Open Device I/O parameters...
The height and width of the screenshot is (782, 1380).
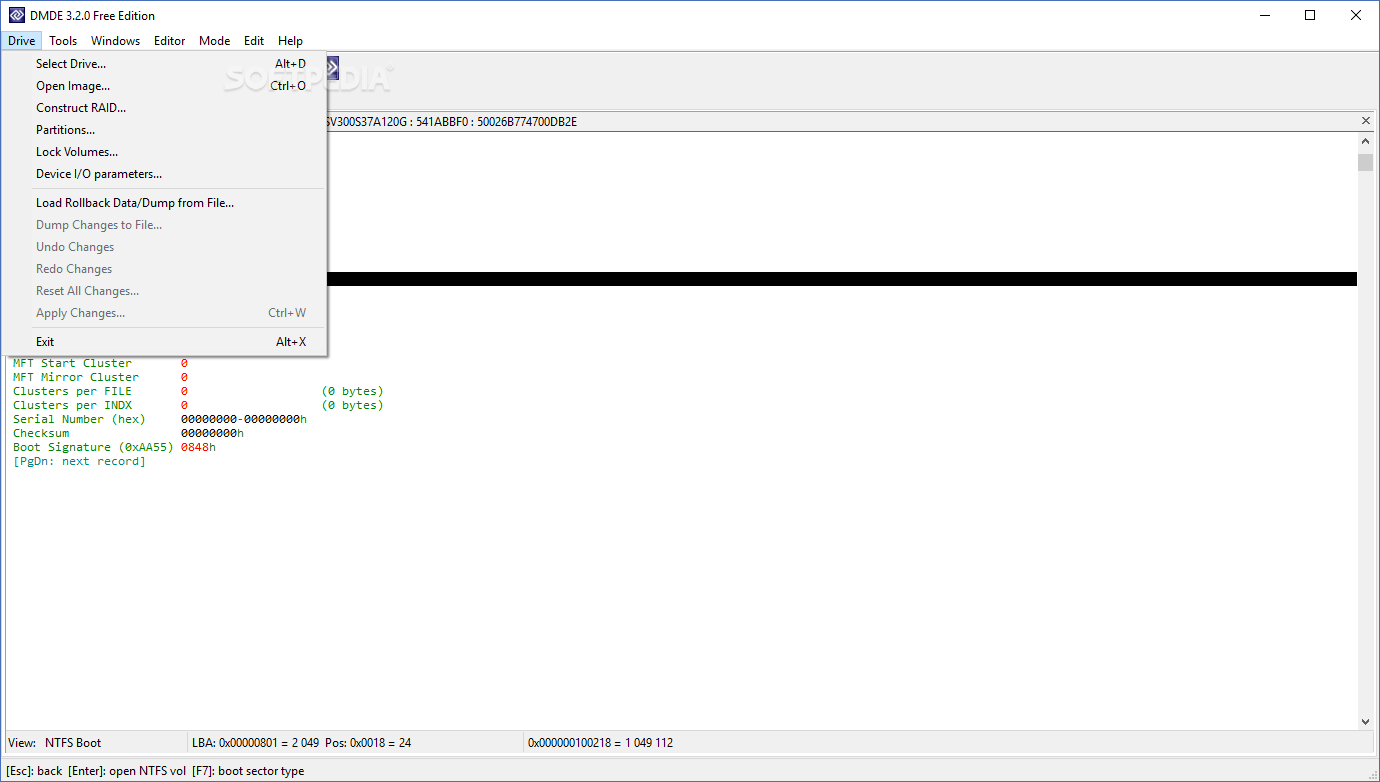[164, 174]
